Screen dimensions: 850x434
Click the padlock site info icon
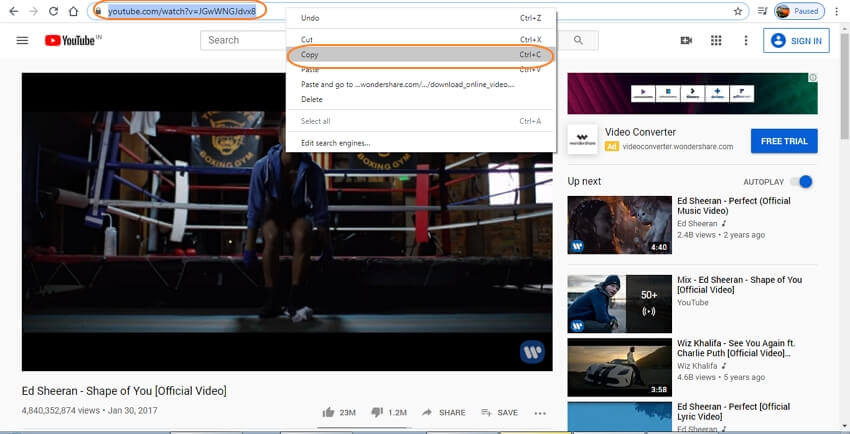98,11
